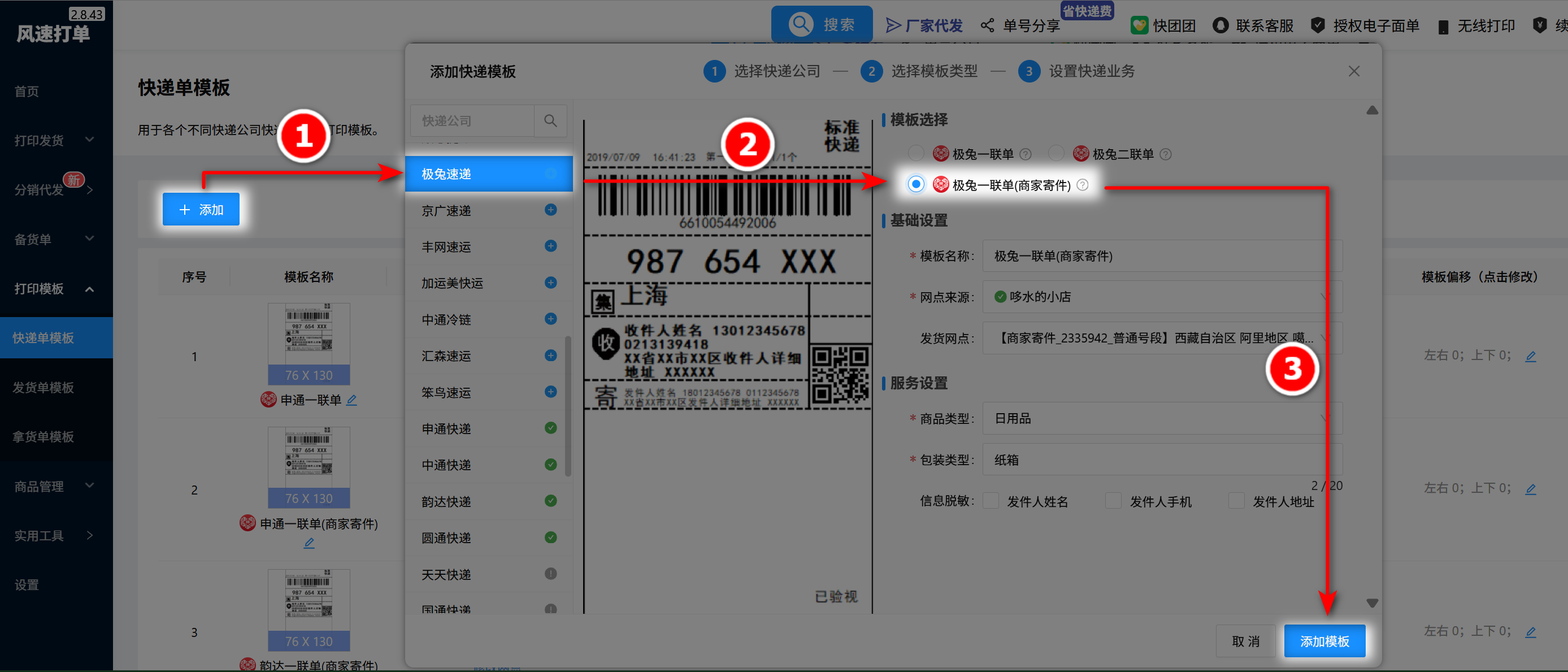Check the 发件人姓名 desensitize box
Image resolution: width=1568 pixels, height=672 pixels.
point(991,501)
